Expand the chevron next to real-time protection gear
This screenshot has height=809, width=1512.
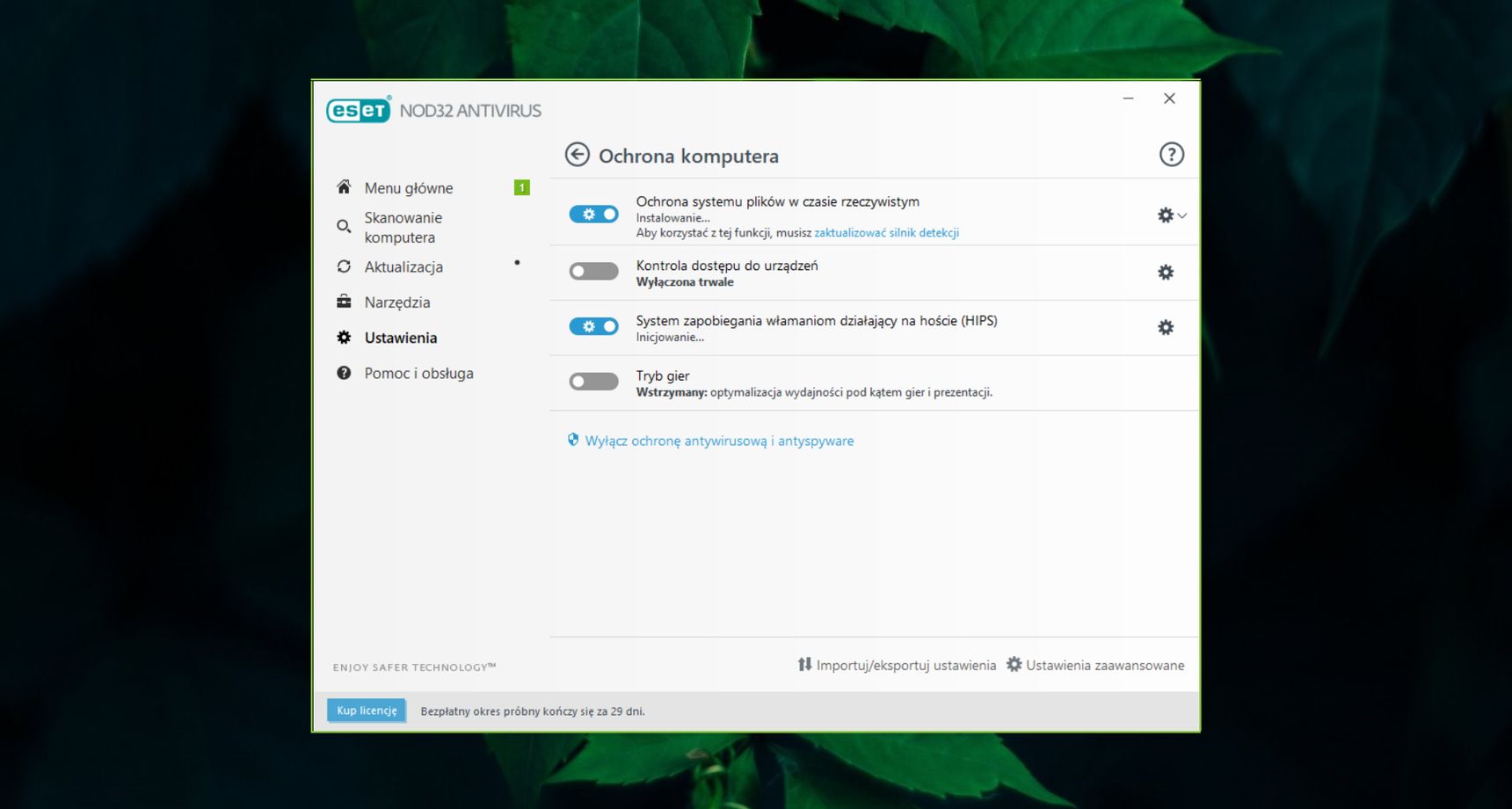tap(1182, 215)
